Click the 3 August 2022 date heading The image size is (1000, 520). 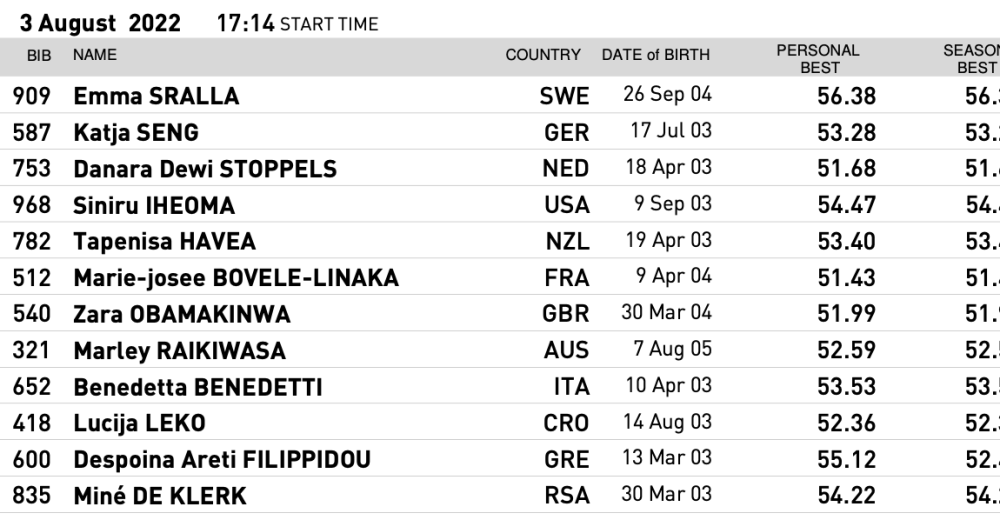100,23
